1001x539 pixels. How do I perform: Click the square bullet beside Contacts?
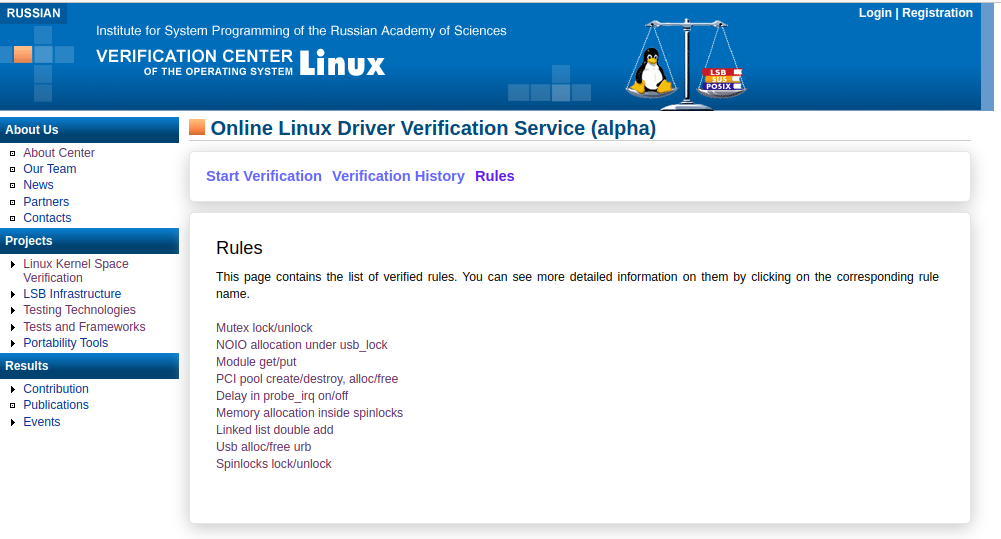click(12, 218)
